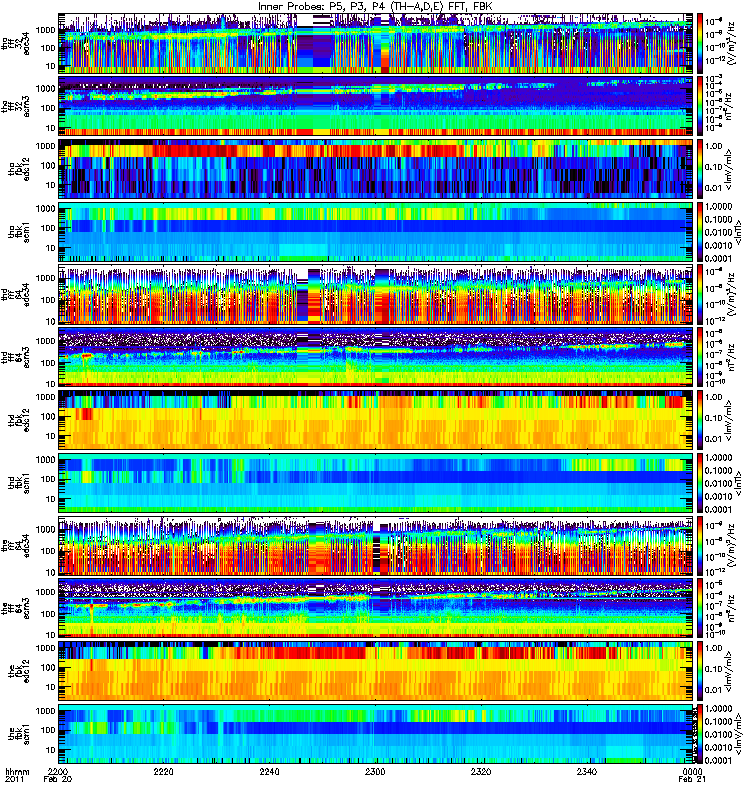Select the thd fbk scm1 filter bank panel
The image size is (750, 800).
pos(376,483)
